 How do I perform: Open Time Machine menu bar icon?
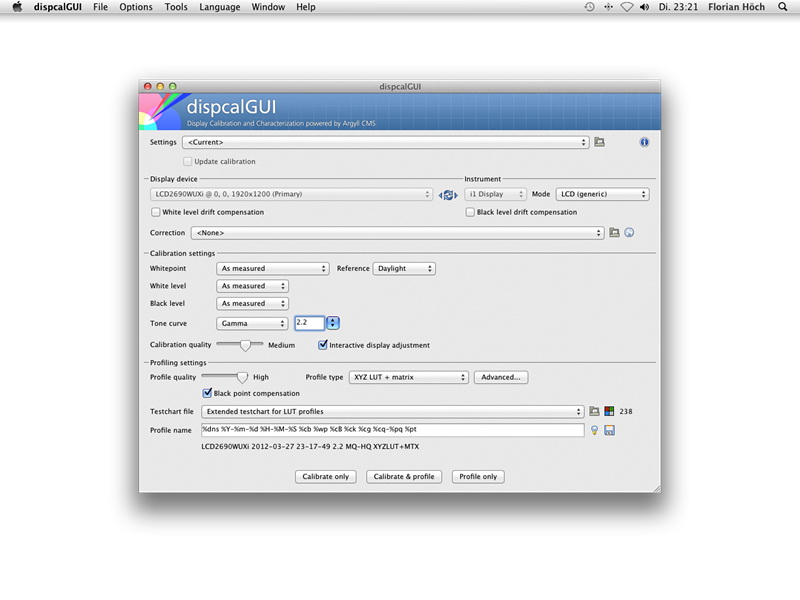[x=589, y=7]
